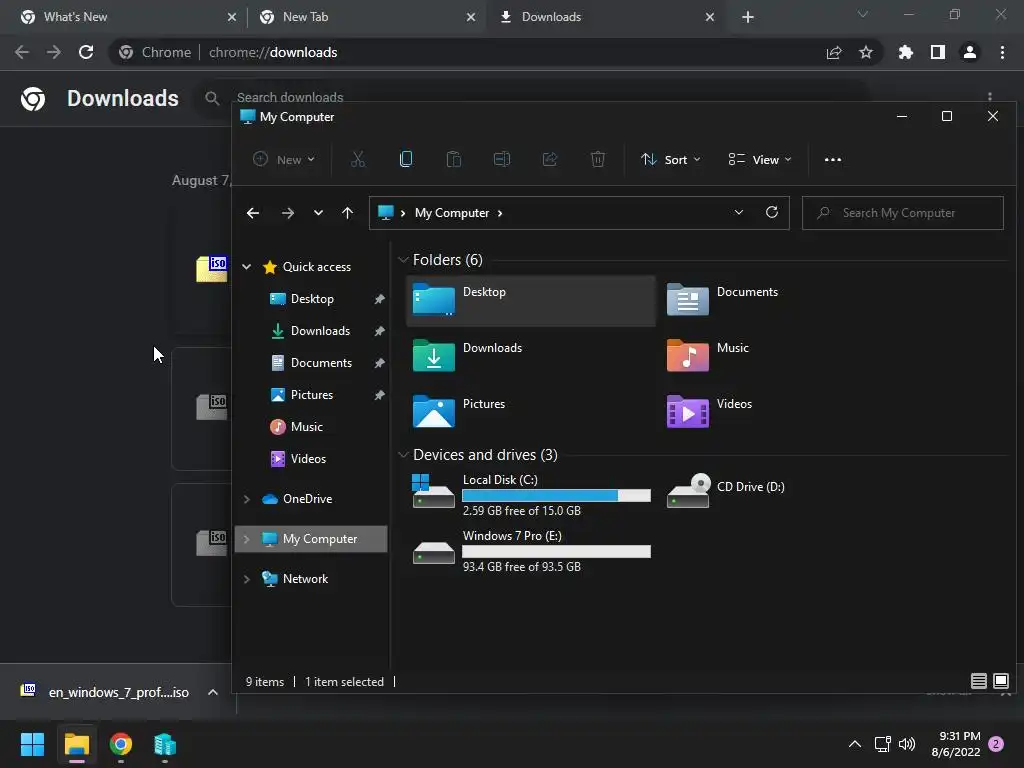Click the Search My Computer field
The width and height of the screenshot is (1024, 768).
(x=903, y=213)
